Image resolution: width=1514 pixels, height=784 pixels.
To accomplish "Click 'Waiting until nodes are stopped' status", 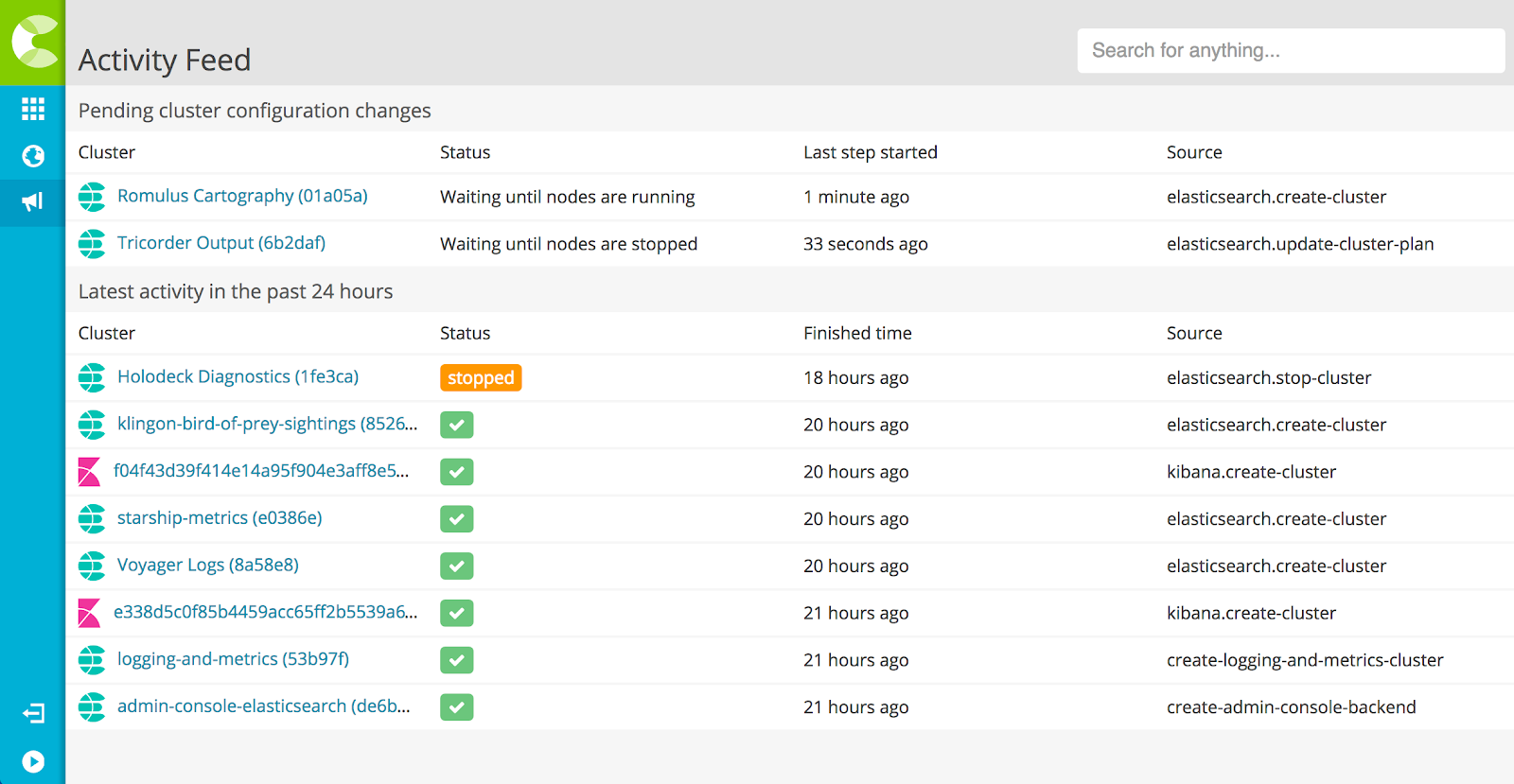I will (569, 244).
